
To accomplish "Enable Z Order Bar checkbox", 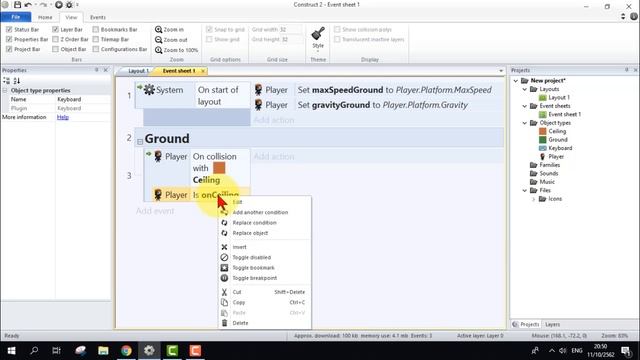I will point(55,39).
